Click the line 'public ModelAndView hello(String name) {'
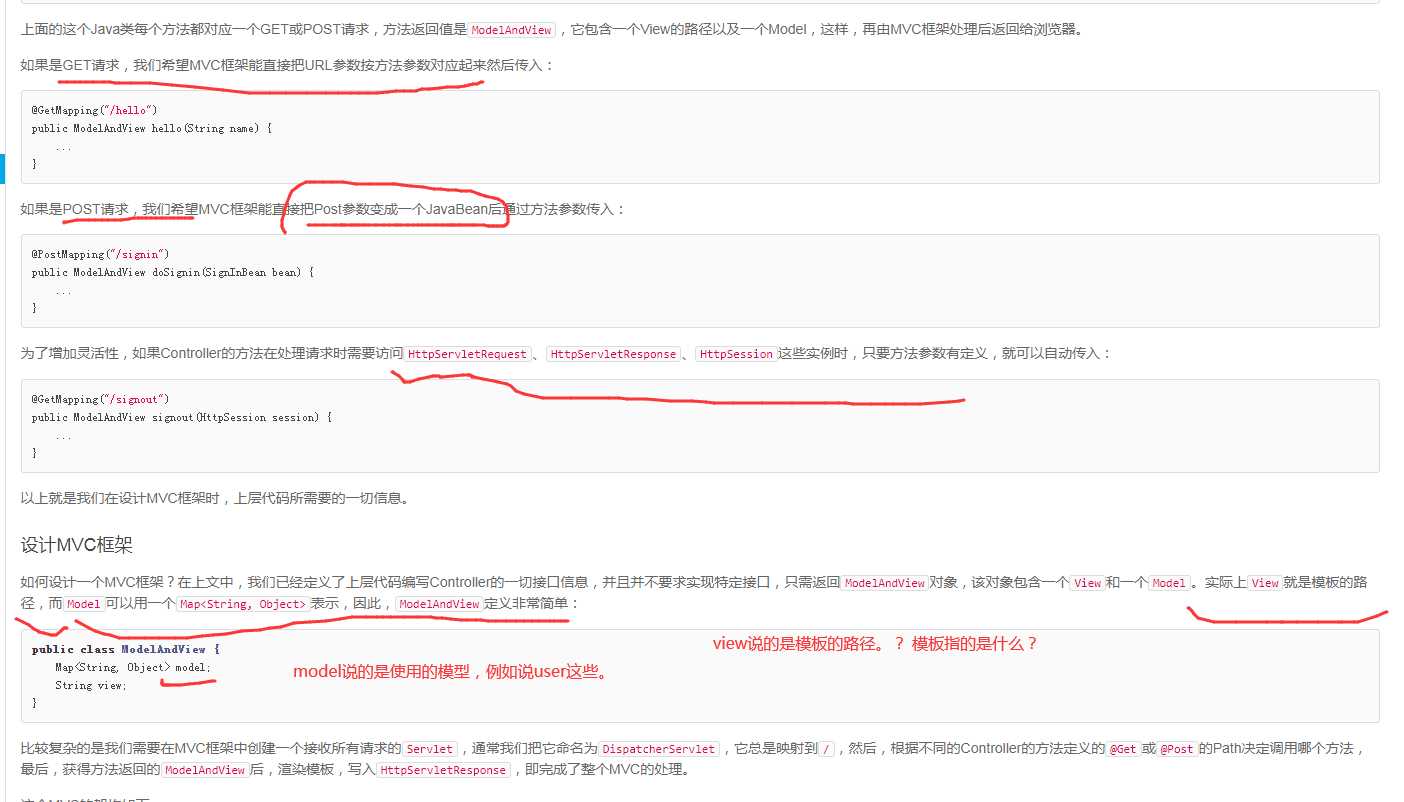Viewport: 1404px width, 802px height. 152,128
